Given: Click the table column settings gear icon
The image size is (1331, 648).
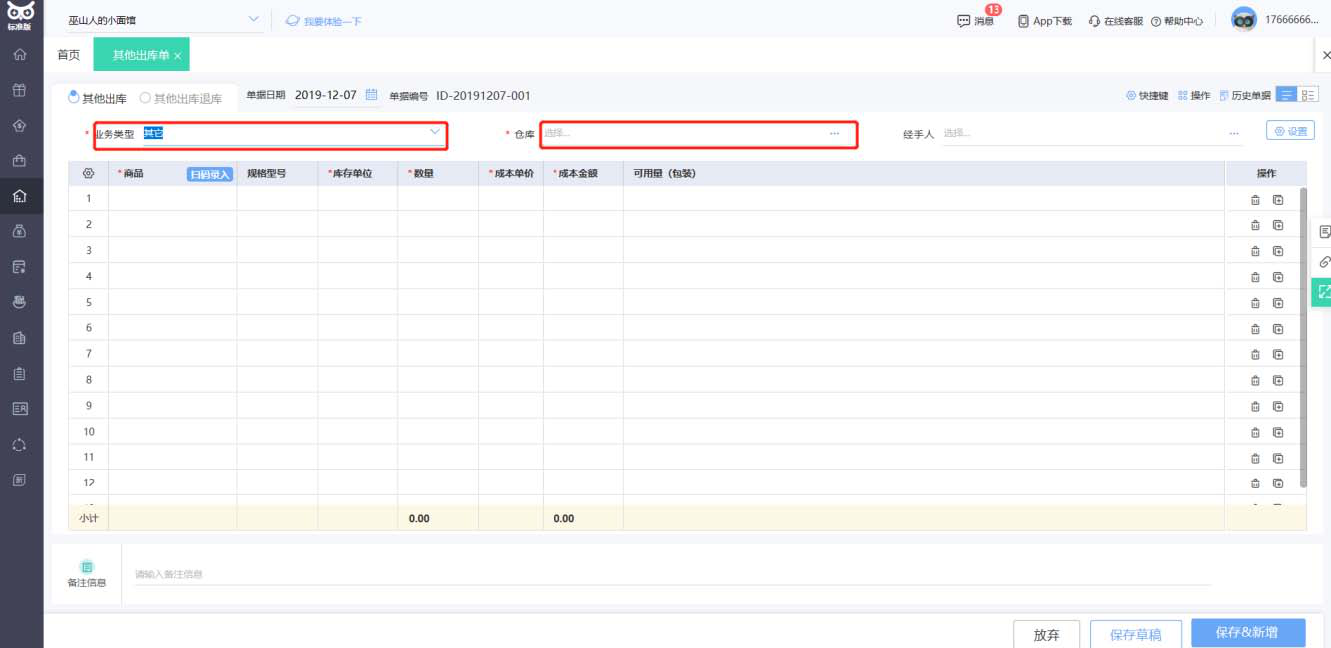Looking at the screenshot, I should click(x=88, y=173).
